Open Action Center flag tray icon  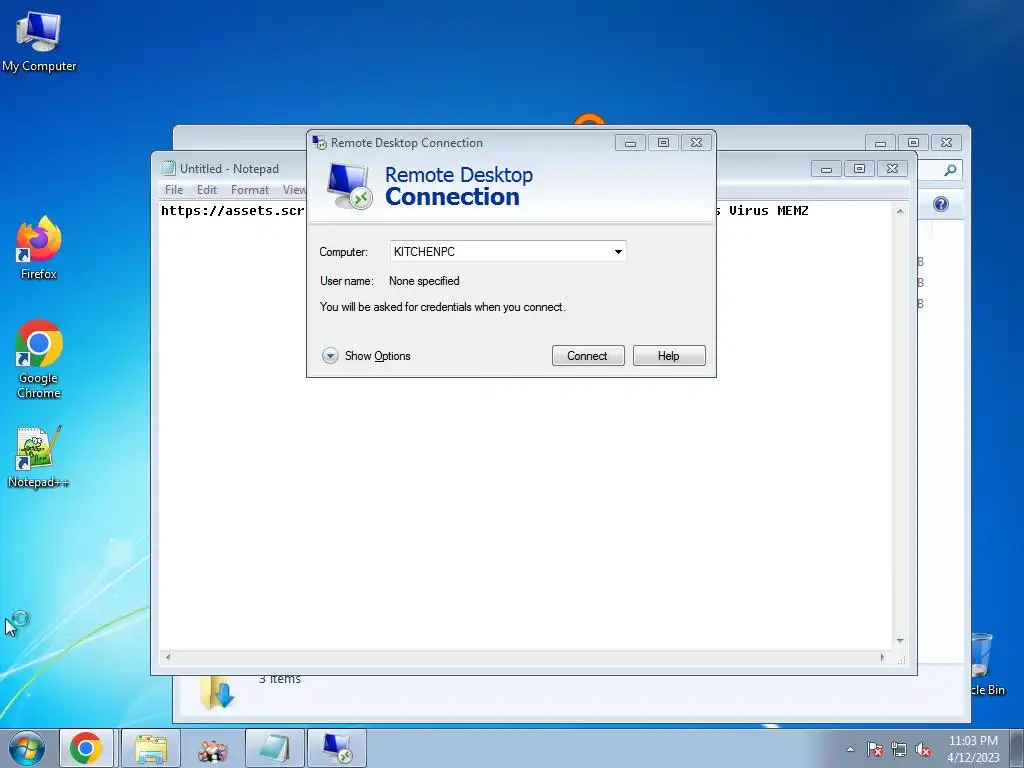click(x=875, y=749)
